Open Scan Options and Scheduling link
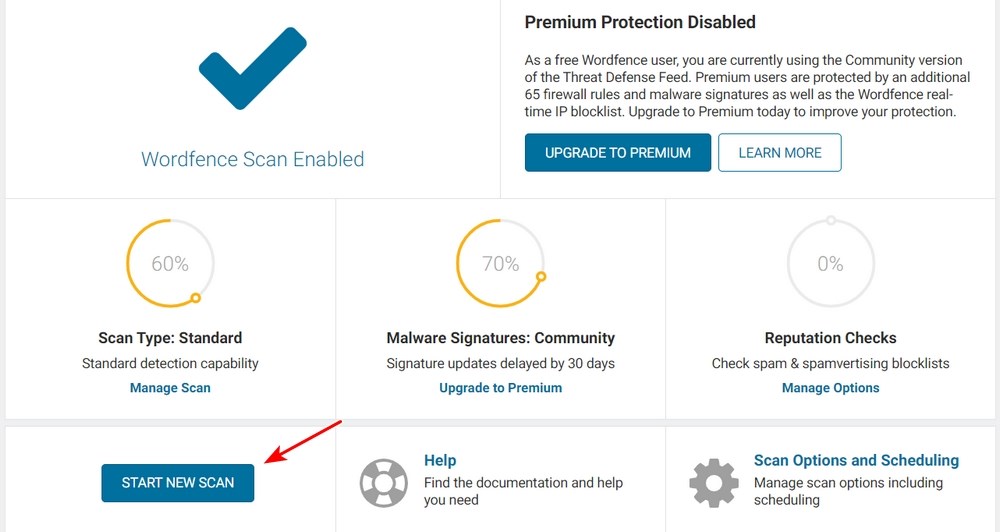This screenshot has width=1000, height=532. (x=857, y=461)
